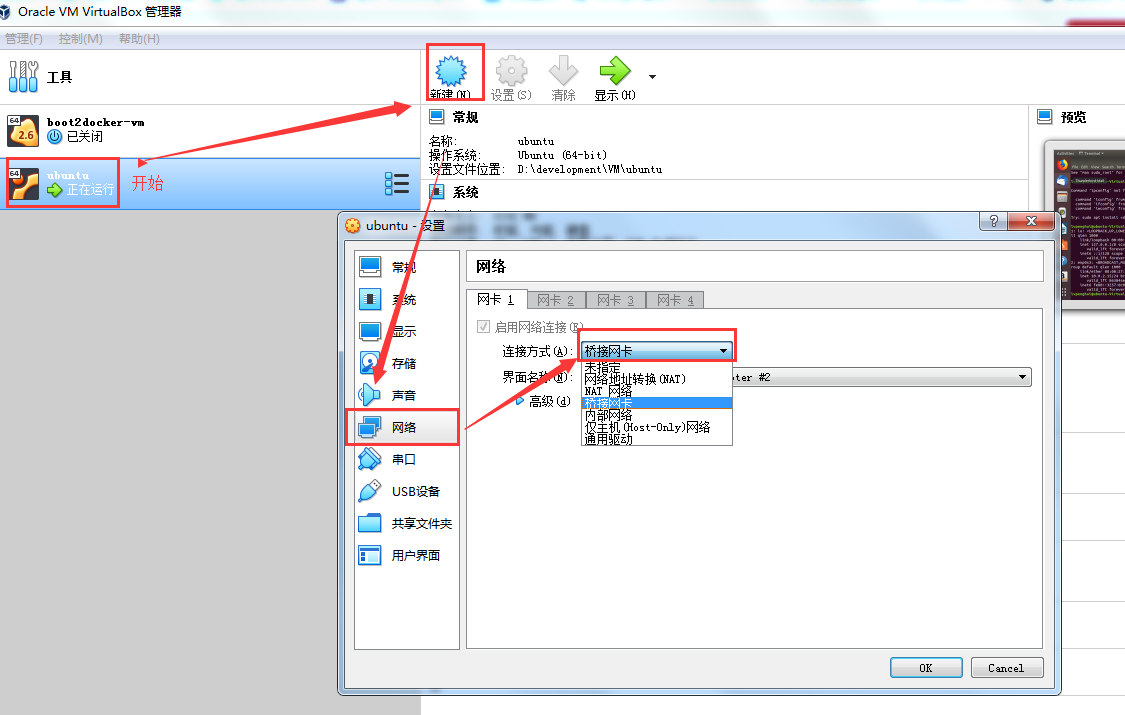
Task: Click the Show (显示) green arrow icon
Action: (615, 72)
